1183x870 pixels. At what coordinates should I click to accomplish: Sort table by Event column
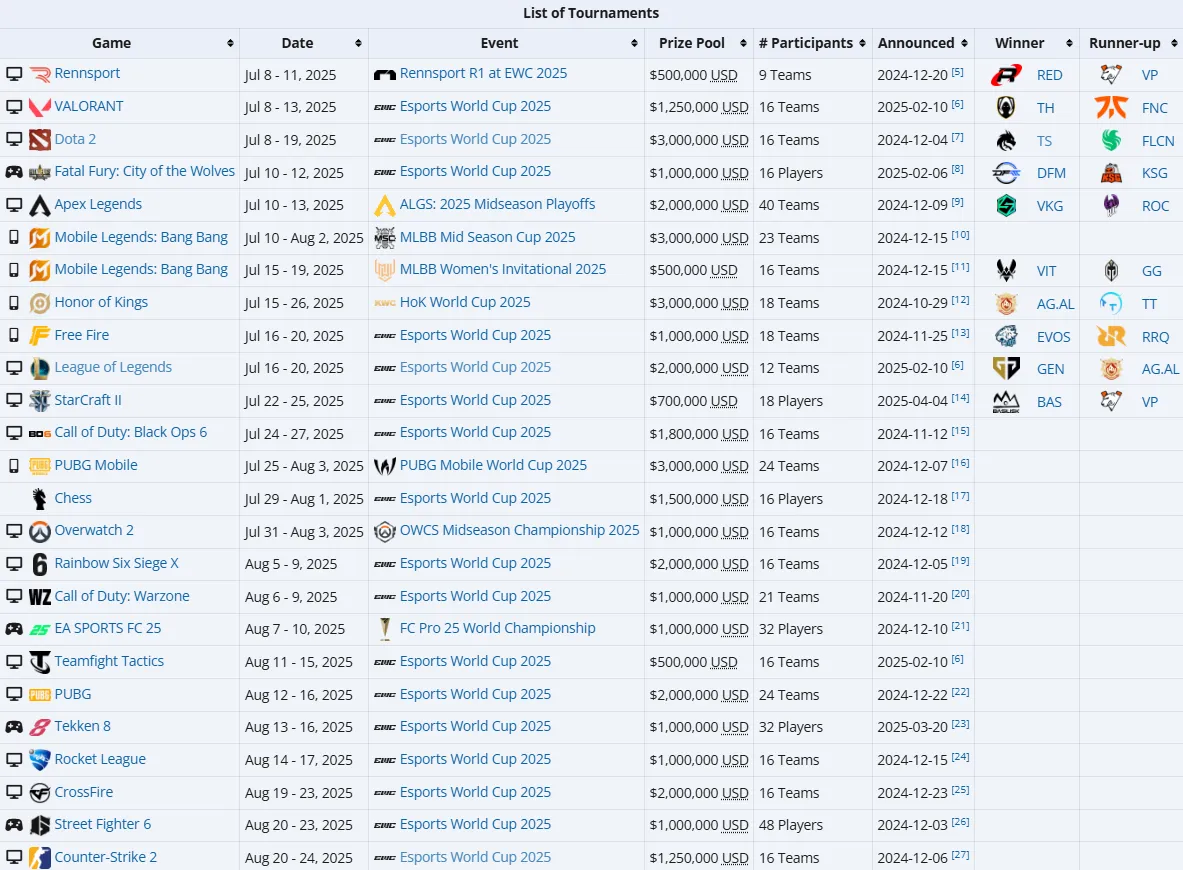[634, 44]
